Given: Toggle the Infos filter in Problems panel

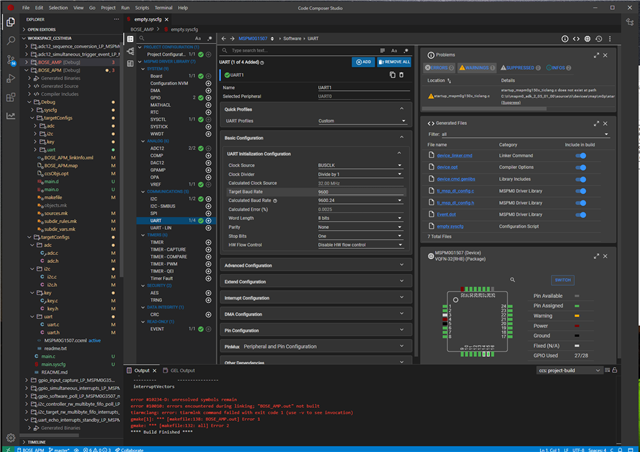Looking at the screenshot, I should click(558, 68).
